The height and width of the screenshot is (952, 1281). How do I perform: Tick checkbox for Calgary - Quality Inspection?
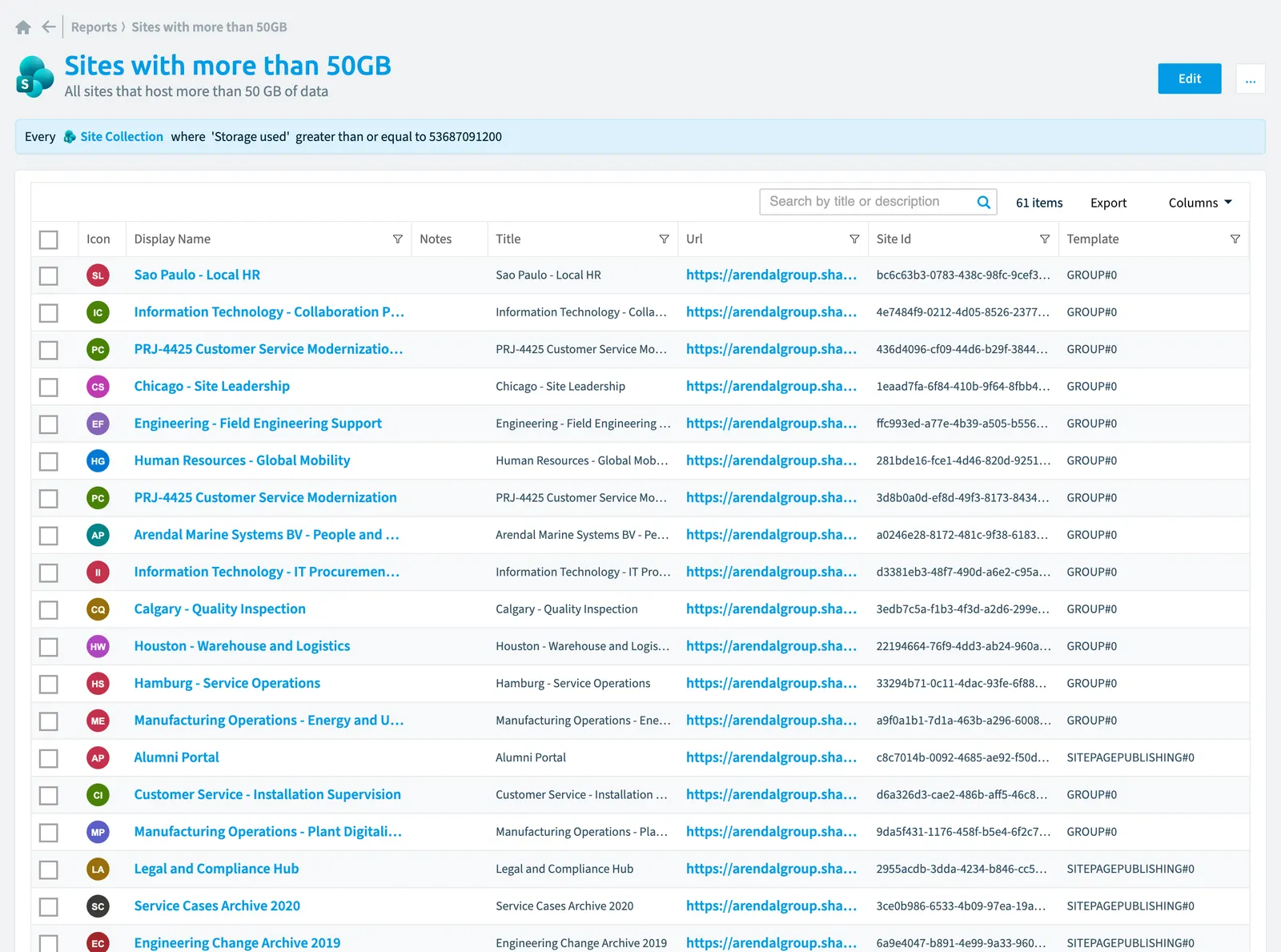click(x=49, y=609)
